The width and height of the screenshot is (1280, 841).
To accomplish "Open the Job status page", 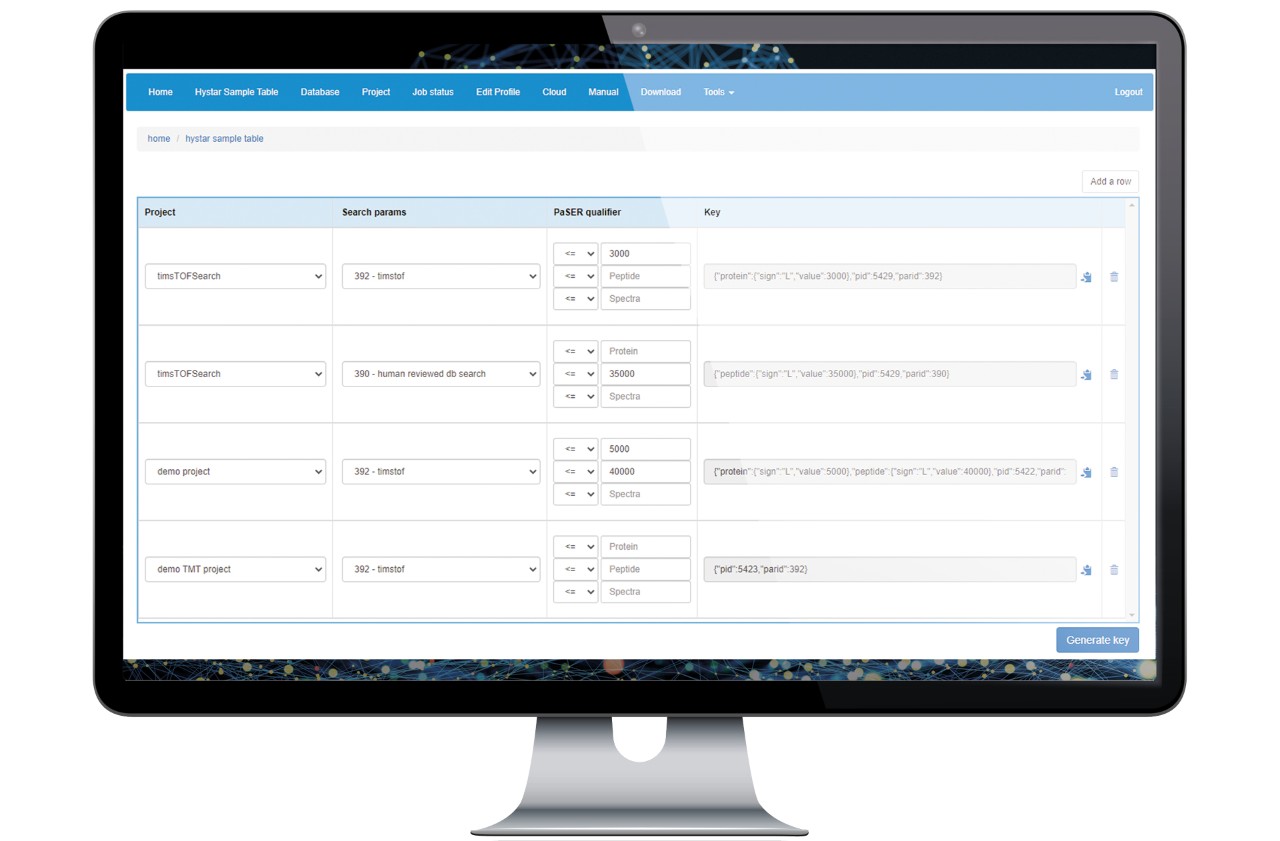I will 432,91.
